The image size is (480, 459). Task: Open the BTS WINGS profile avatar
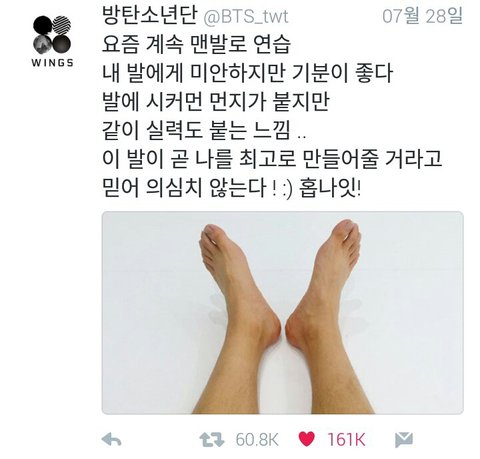click(x=52, y=34)
